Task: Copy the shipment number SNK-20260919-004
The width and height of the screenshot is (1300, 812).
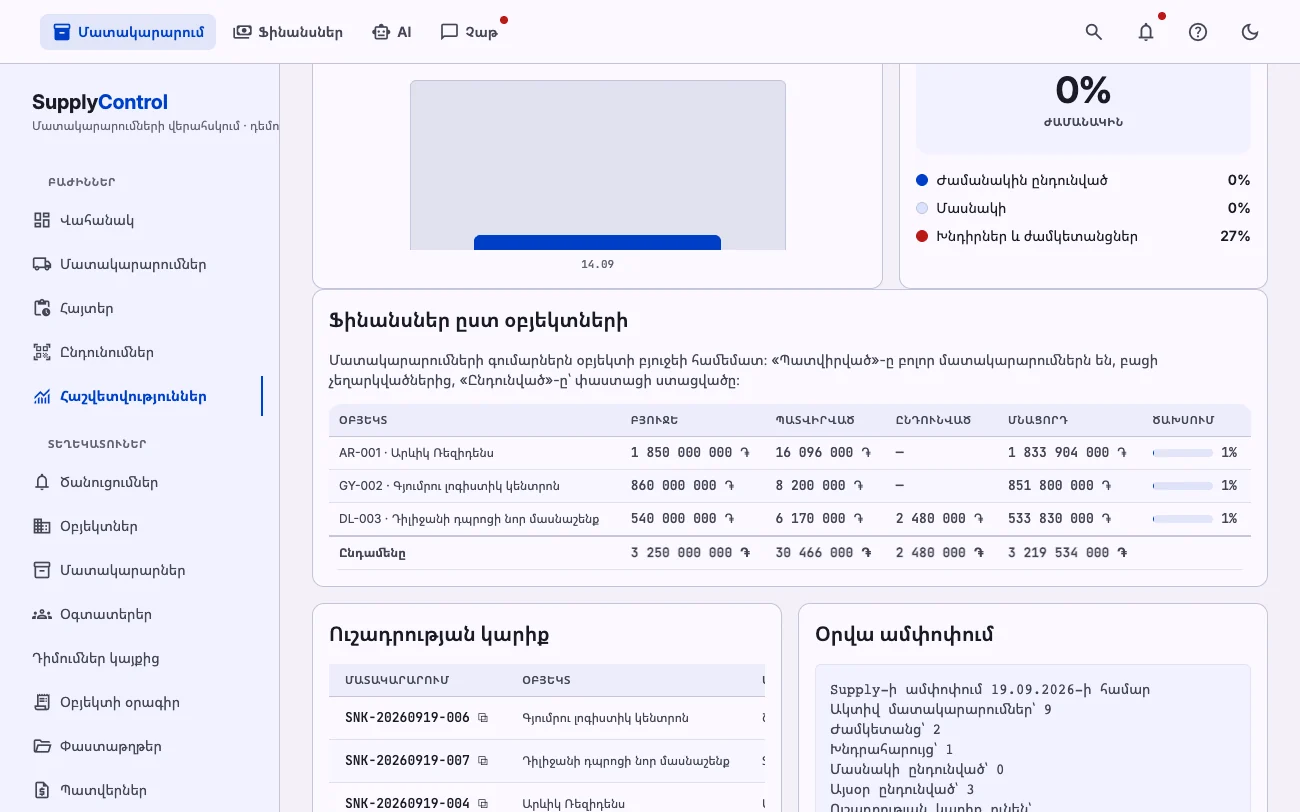Action: [x=483, y=804]
